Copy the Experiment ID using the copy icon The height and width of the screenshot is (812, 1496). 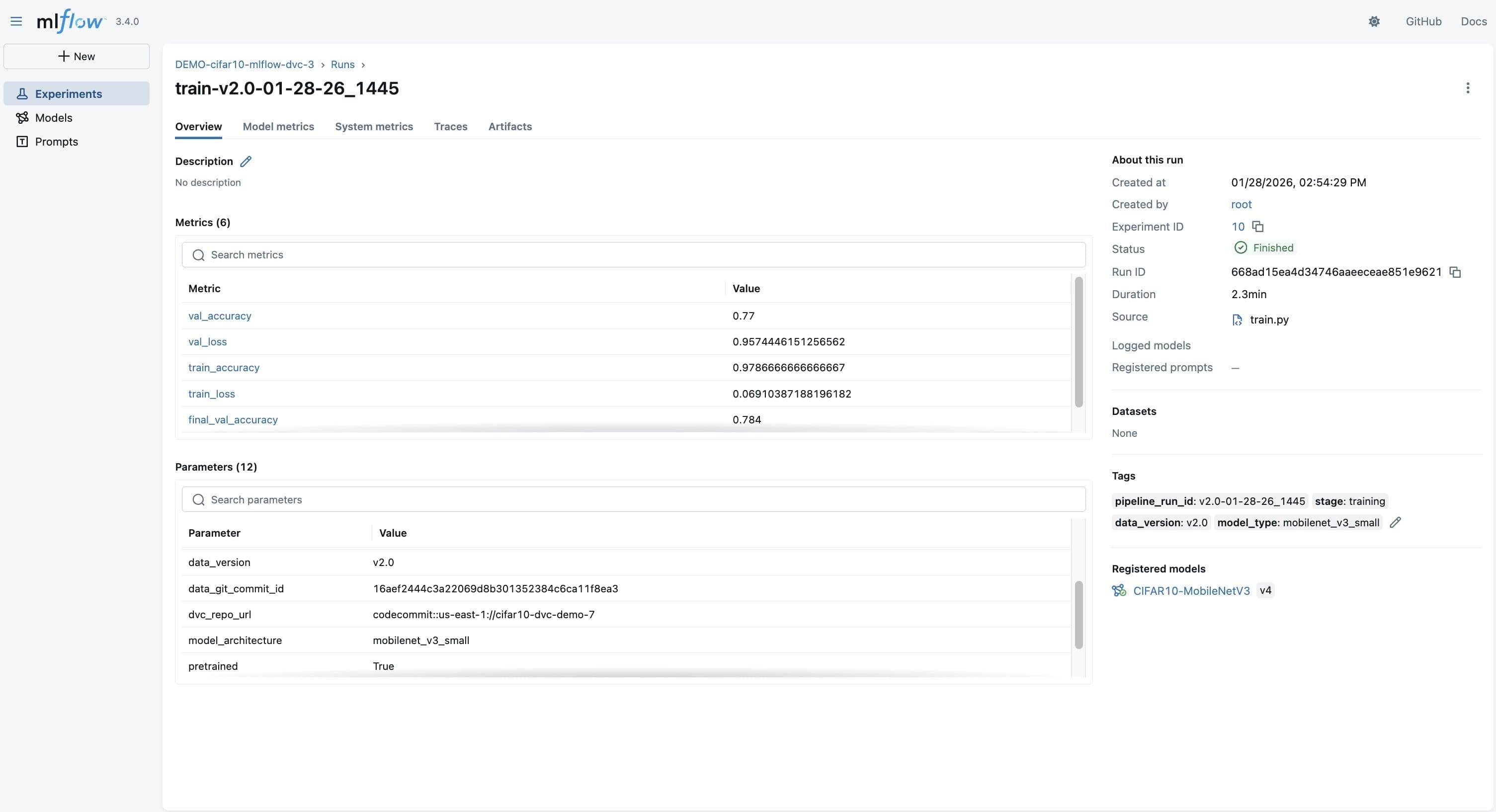point(1258,226)
